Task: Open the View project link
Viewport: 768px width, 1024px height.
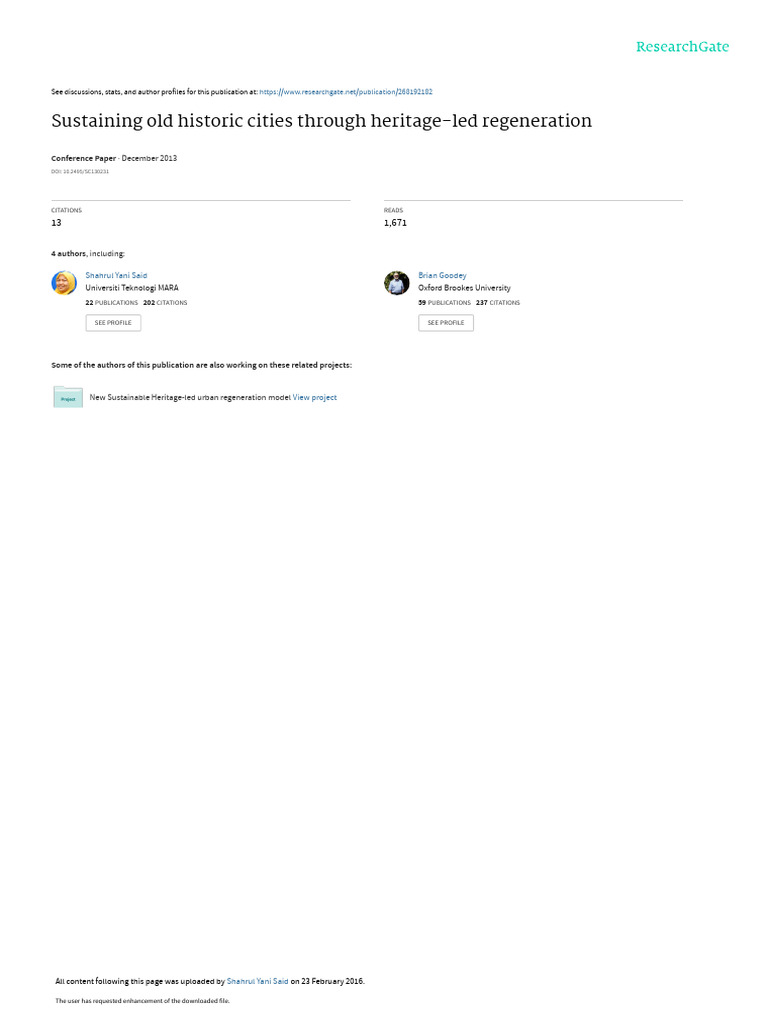Action: (x=315, y=397)
